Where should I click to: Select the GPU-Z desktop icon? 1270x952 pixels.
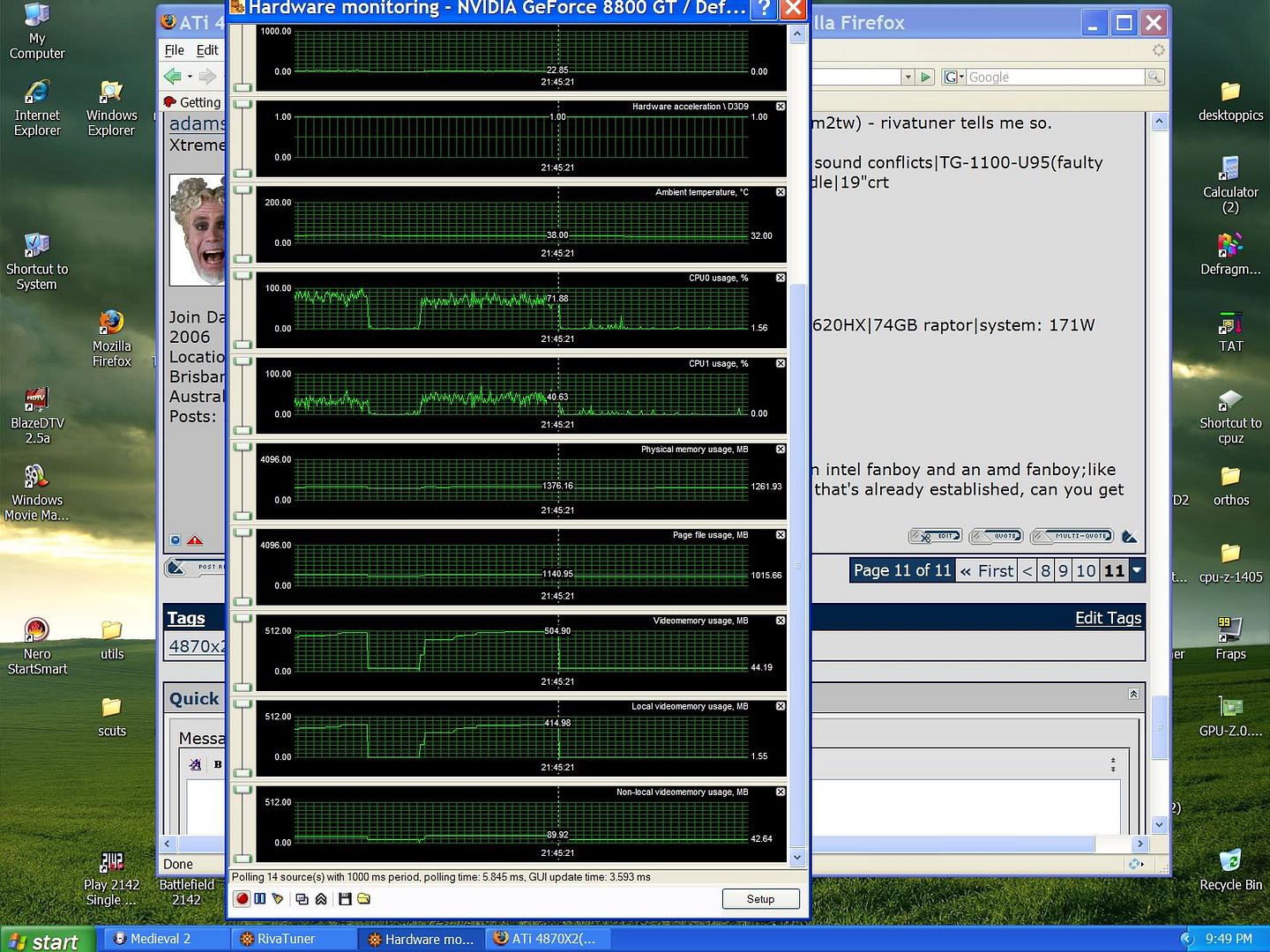click(1230, 716)
